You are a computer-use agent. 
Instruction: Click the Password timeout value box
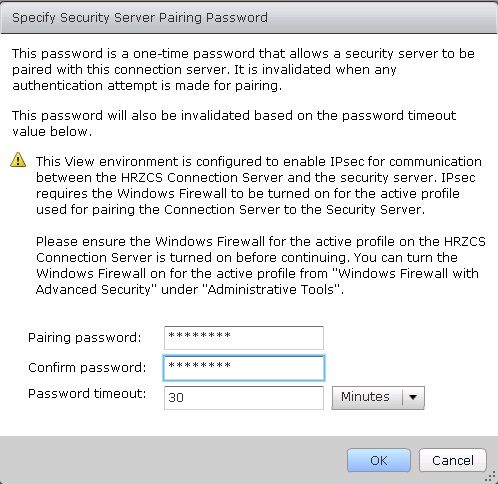[244, 398]
